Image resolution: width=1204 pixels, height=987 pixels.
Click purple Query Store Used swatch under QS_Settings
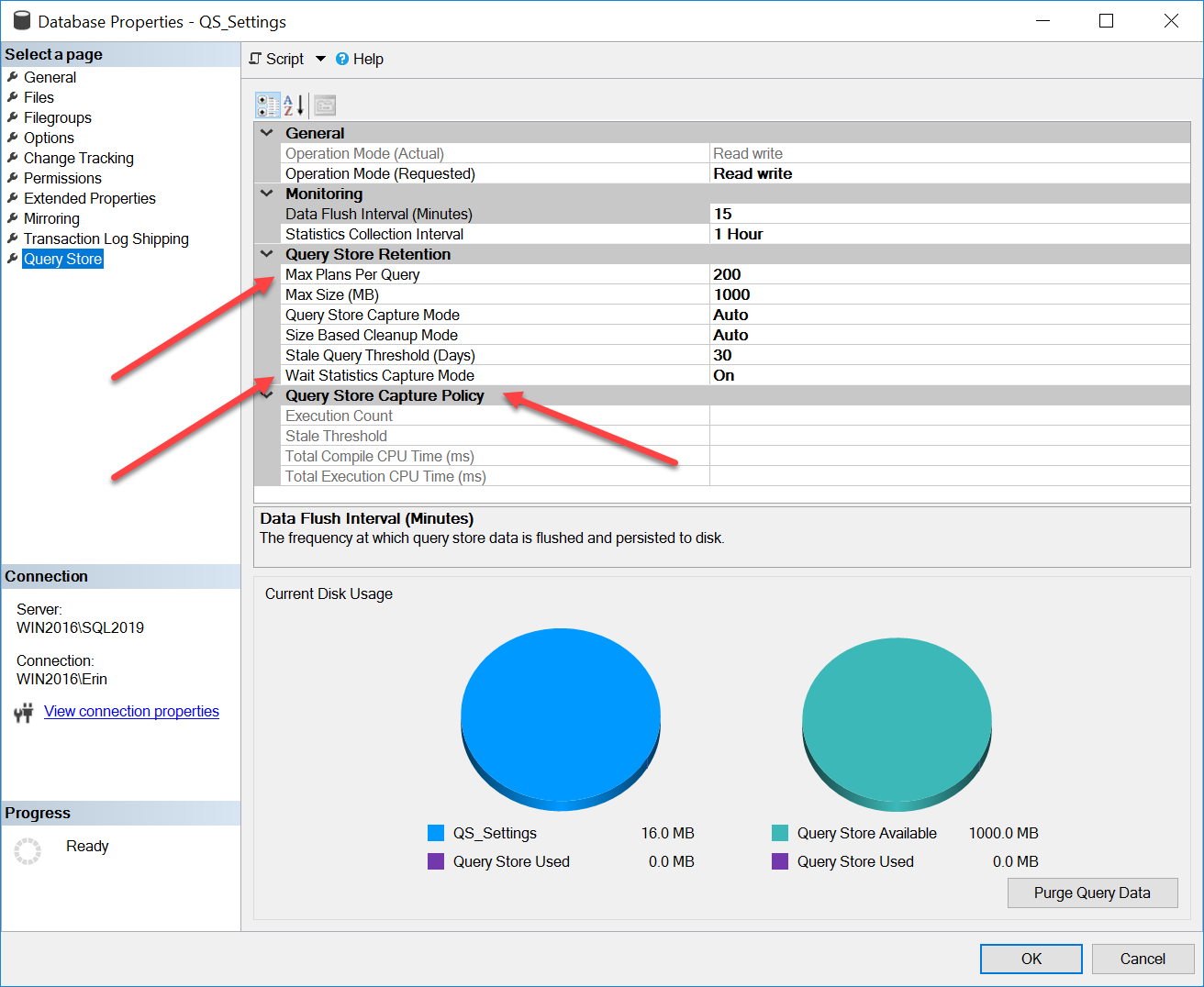pyautogui.click(x=436, y=861)
